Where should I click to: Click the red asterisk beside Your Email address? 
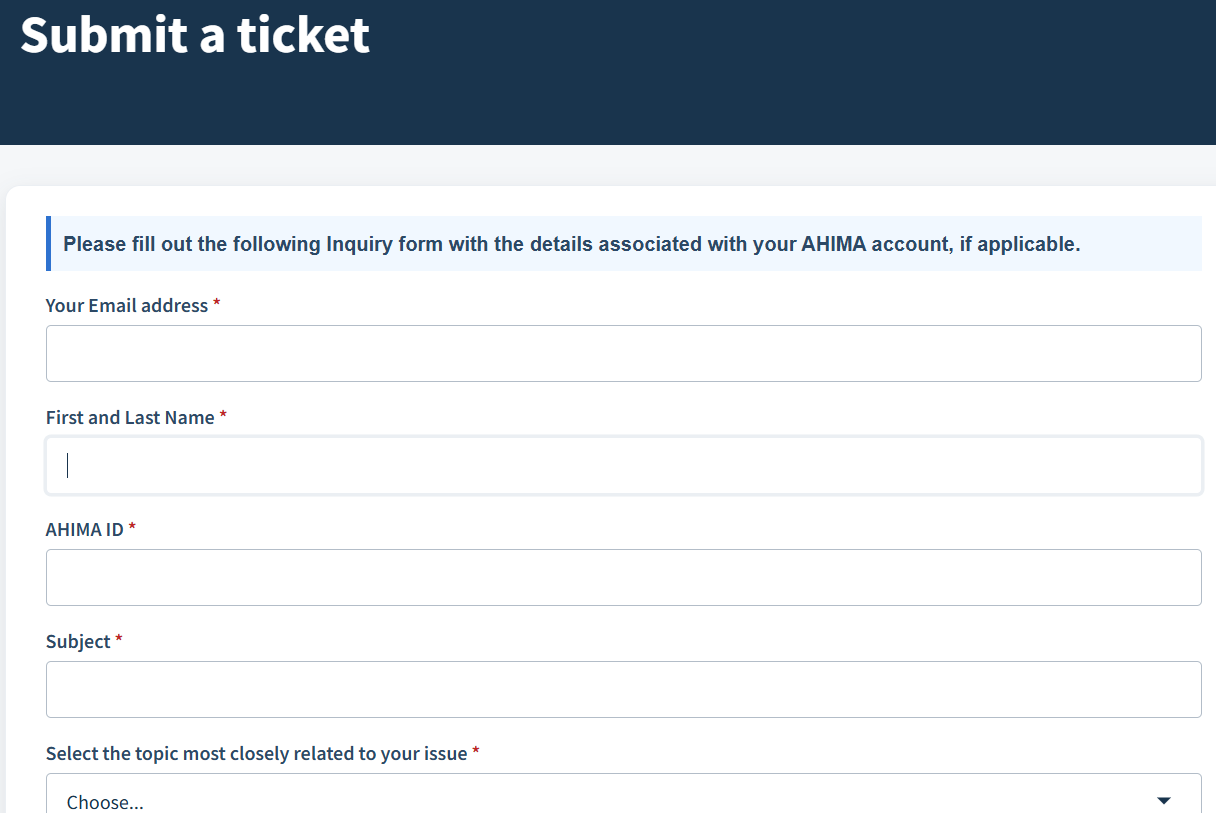(x=217, y=304)
